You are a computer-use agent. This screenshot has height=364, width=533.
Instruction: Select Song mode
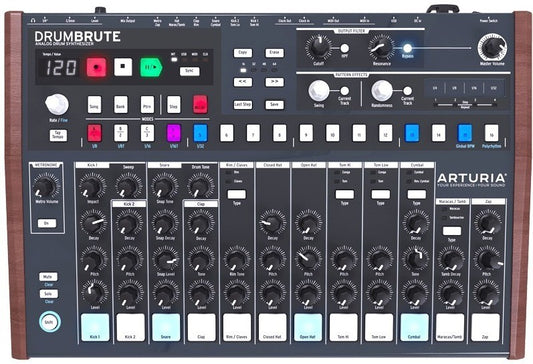point(94,104)
